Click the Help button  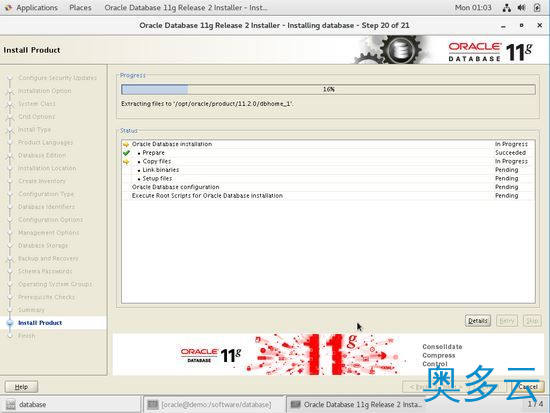tap(21, 387)
